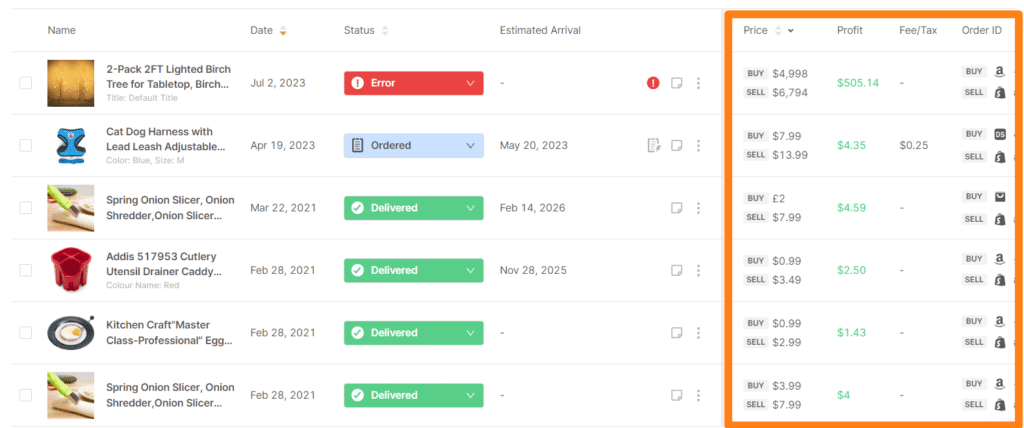Tick checkbox for Cat Dog Harness order

tap(26, 146)
